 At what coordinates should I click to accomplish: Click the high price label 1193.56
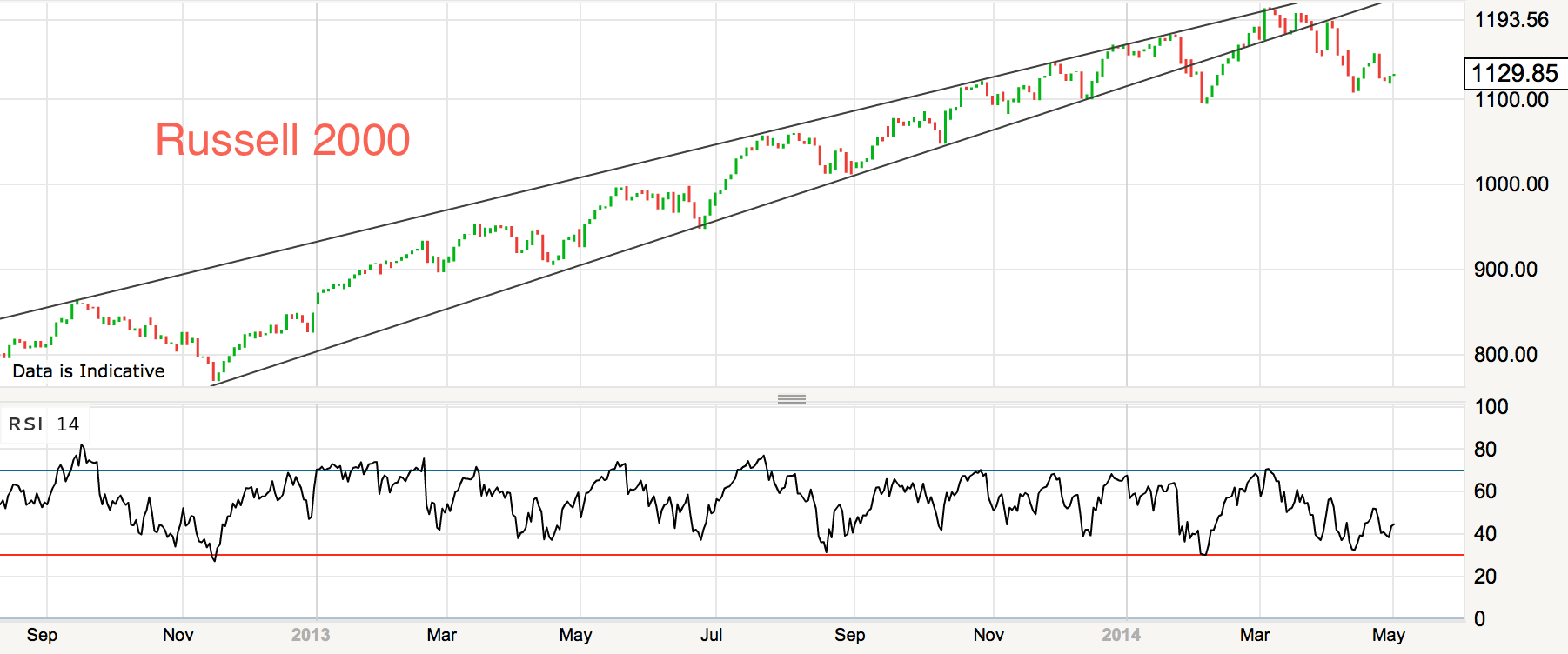click(1511, 20)
